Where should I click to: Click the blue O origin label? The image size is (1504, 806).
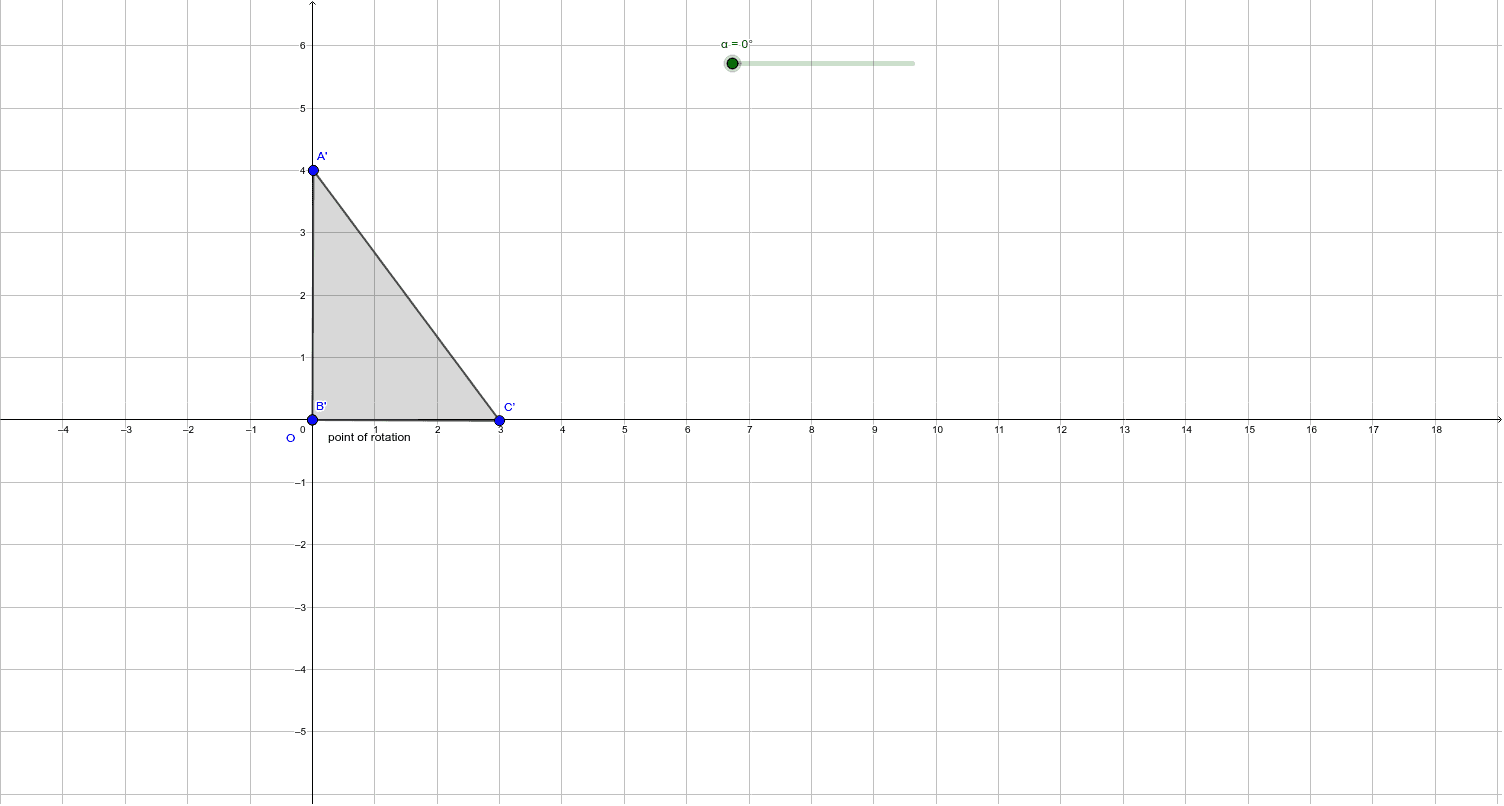pos(291,438)
